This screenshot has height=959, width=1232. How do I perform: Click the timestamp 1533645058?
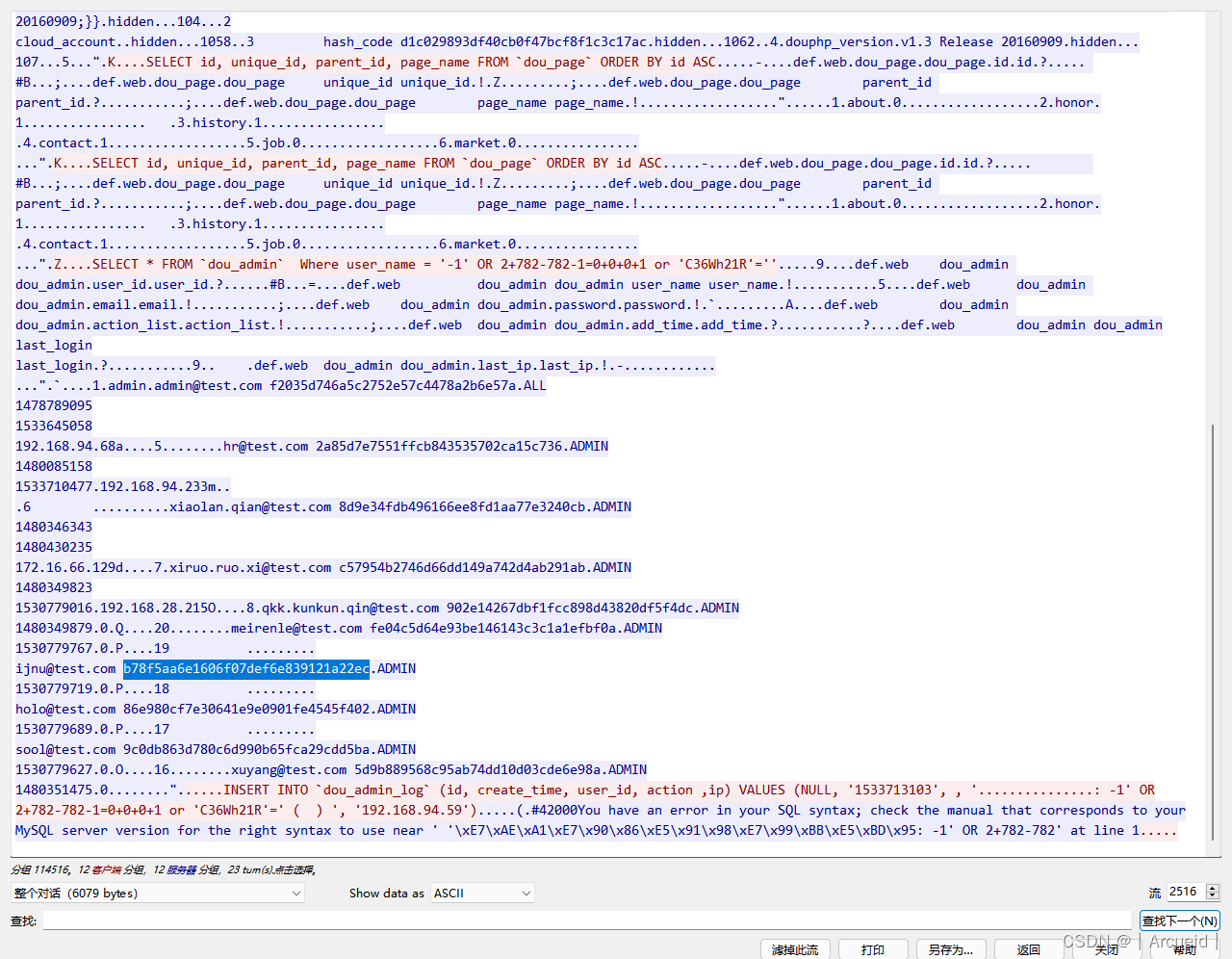tap(54, 426)
